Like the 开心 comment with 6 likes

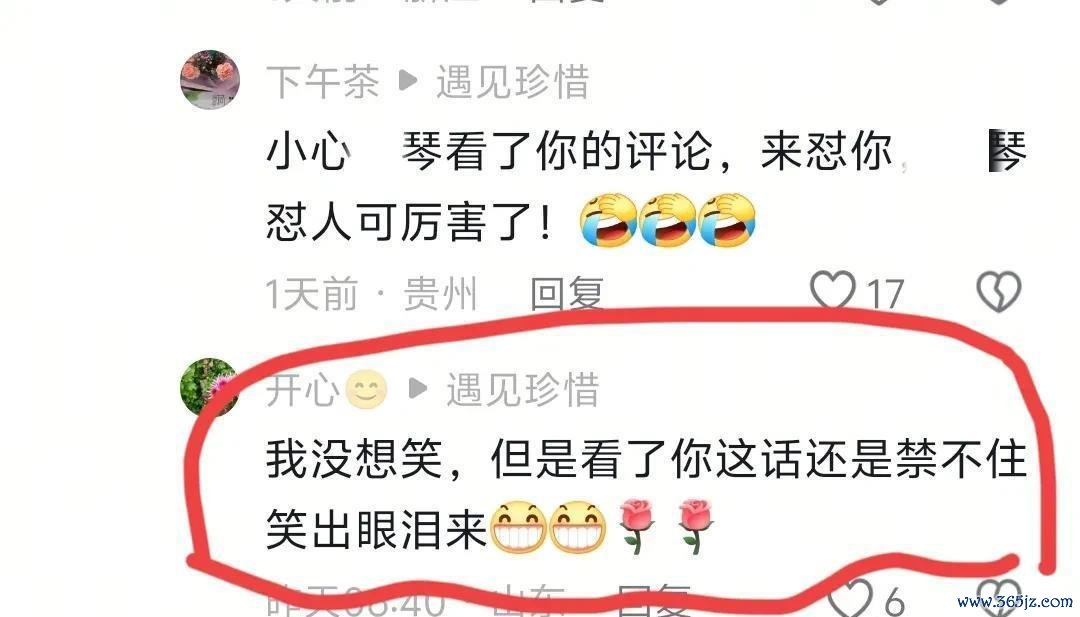click(849, 598)
